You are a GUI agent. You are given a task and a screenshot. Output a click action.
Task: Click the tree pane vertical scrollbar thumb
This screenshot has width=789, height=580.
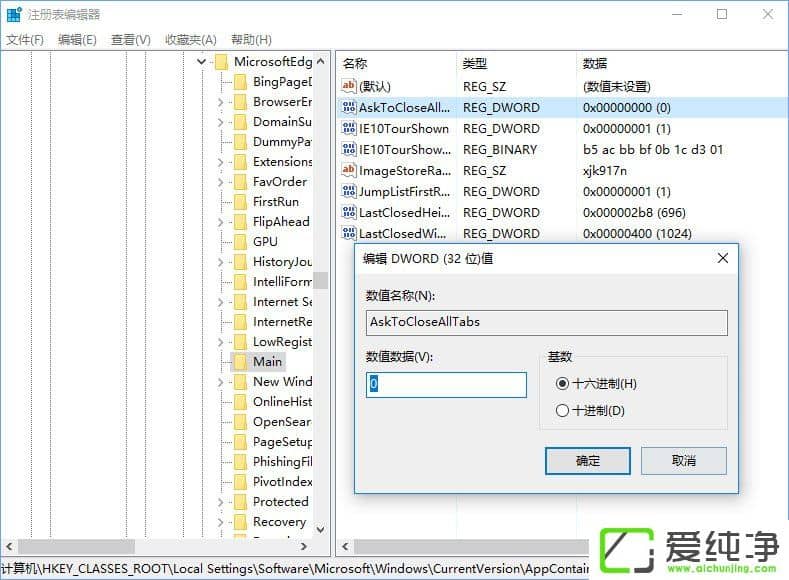pos(321,280)
